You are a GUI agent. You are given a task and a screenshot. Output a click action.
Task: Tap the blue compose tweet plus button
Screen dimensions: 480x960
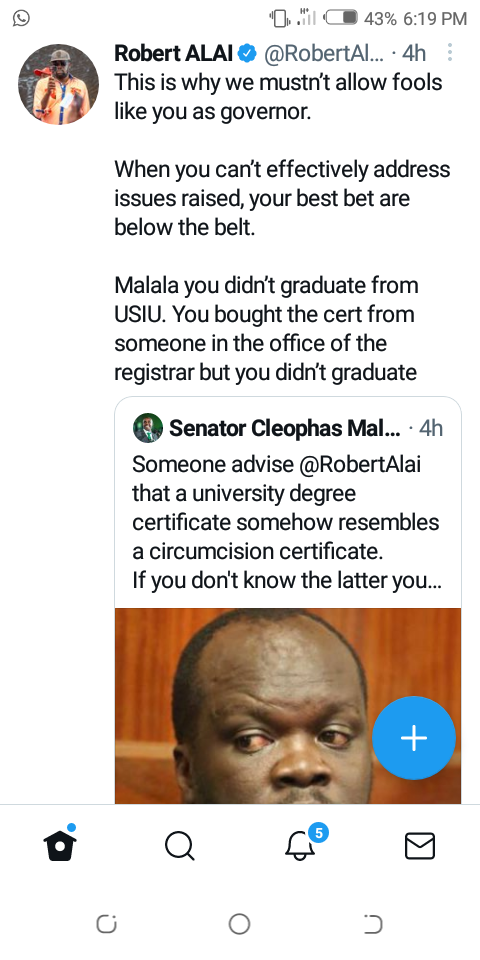click(414, 738)
